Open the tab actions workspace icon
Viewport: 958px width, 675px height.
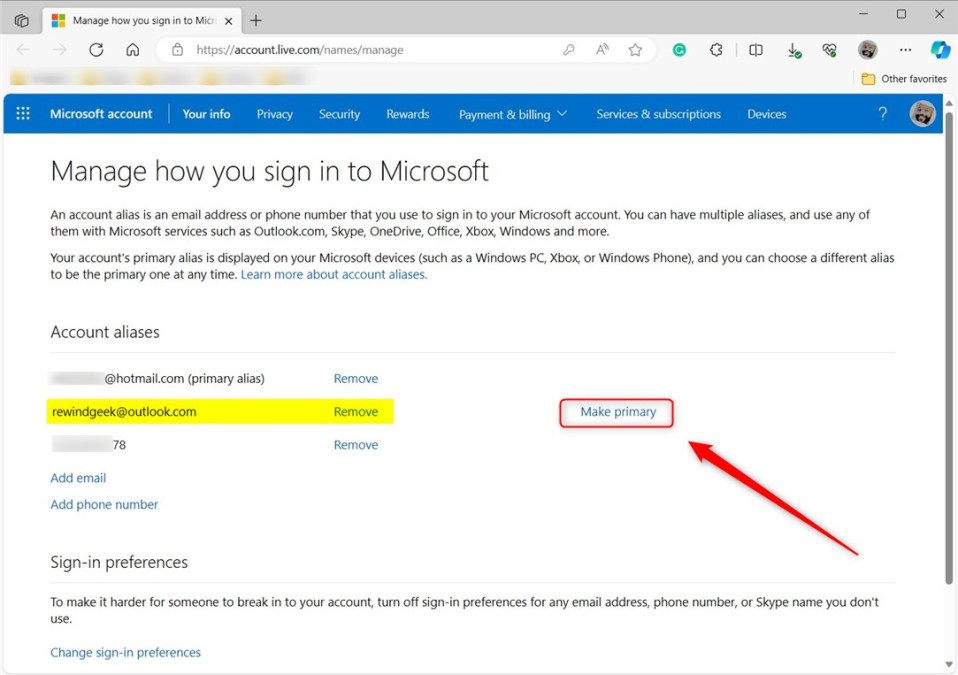point(21,20)
